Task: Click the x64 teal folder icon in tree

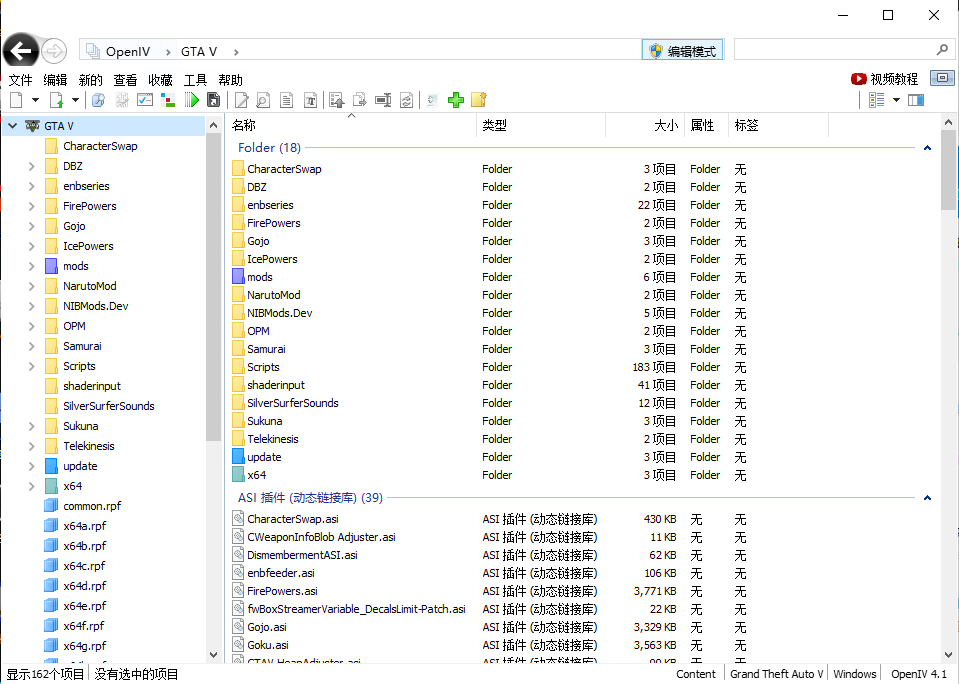Action: [52, 486]
